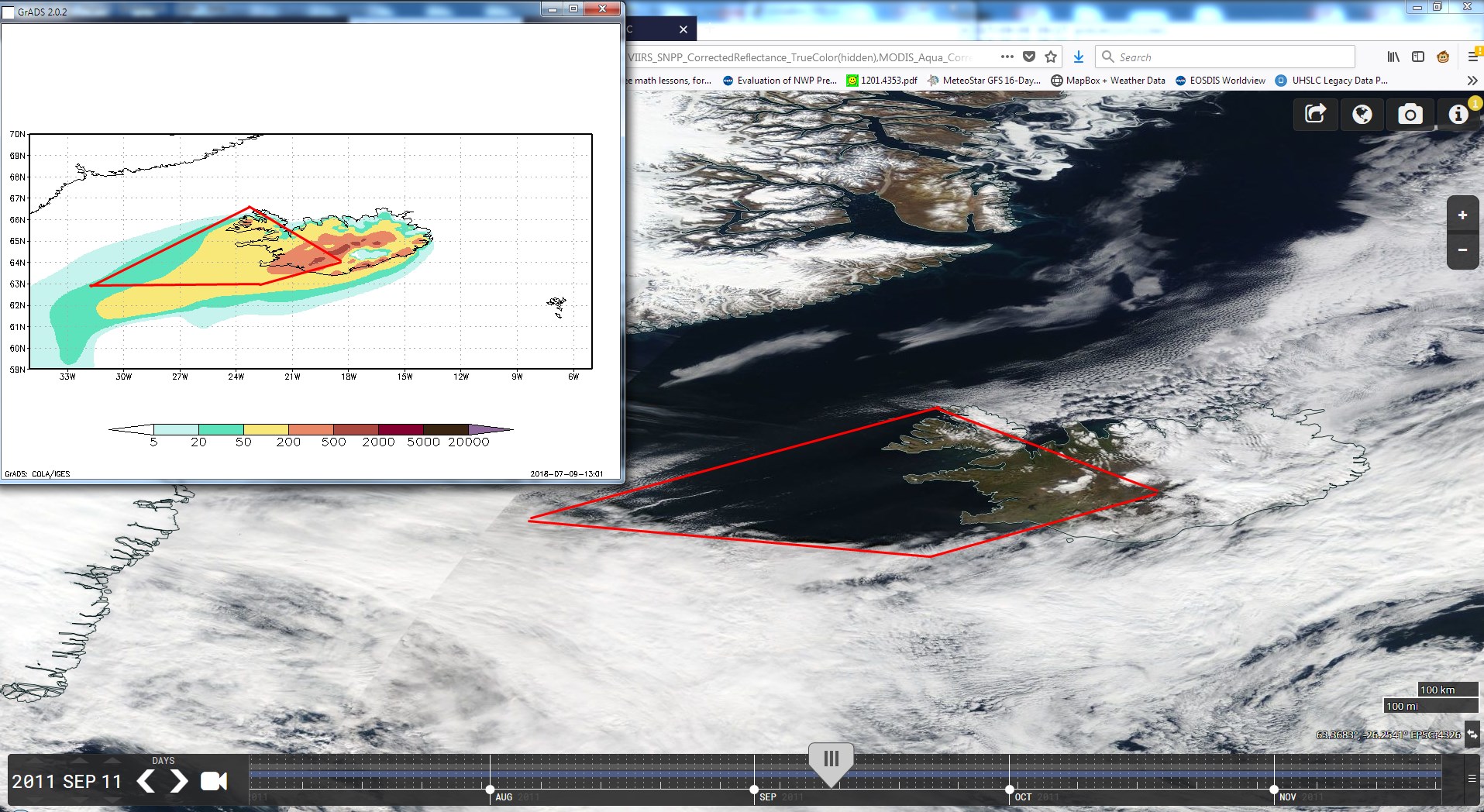Viewport: 1484px width, 812px height.
Task: Open Firefox downloads arrow
Action: pos(1078,57)
